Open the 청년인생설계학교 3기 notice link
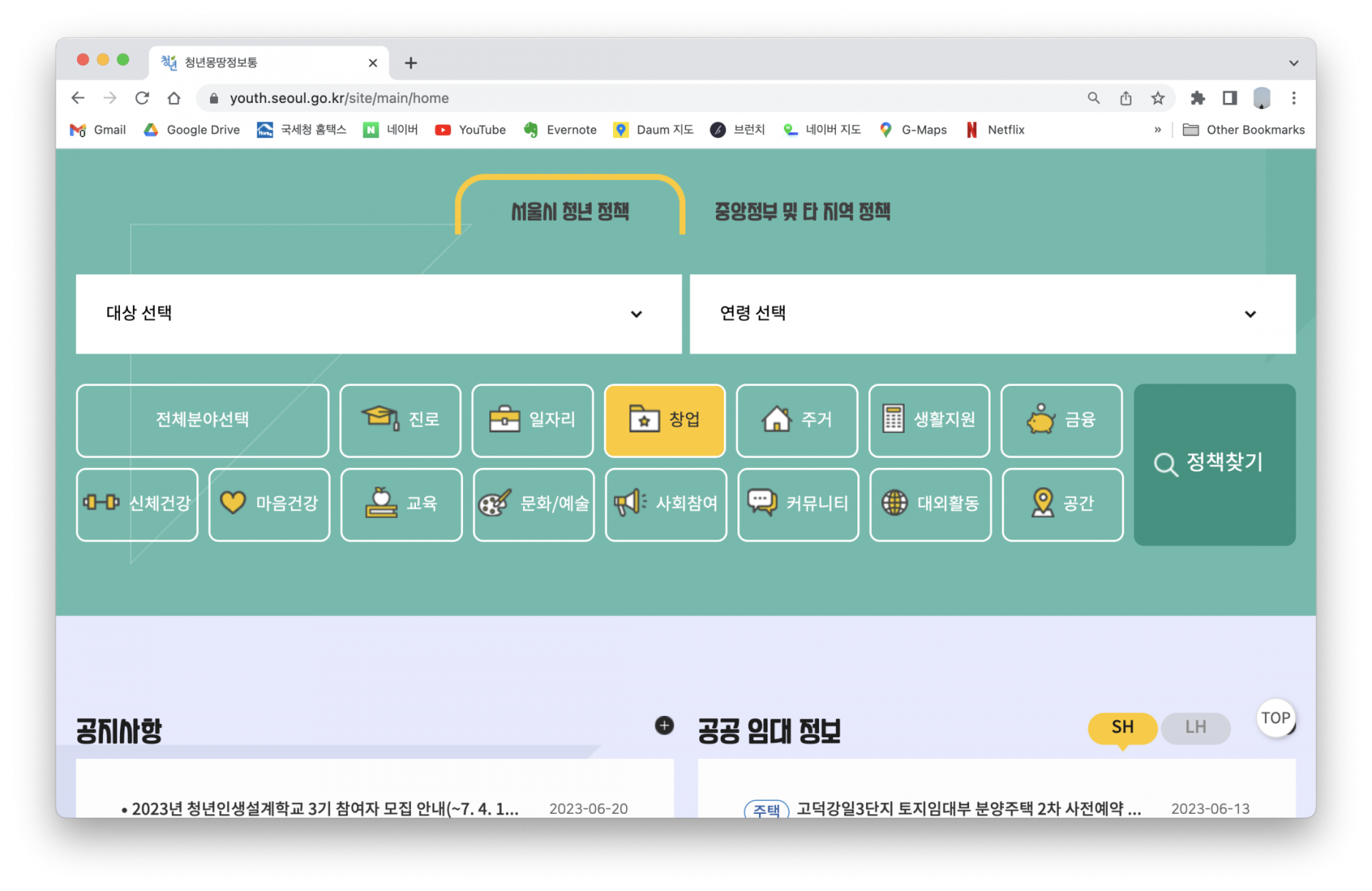This screenshot has height=891, width=1372. point(325,809)
